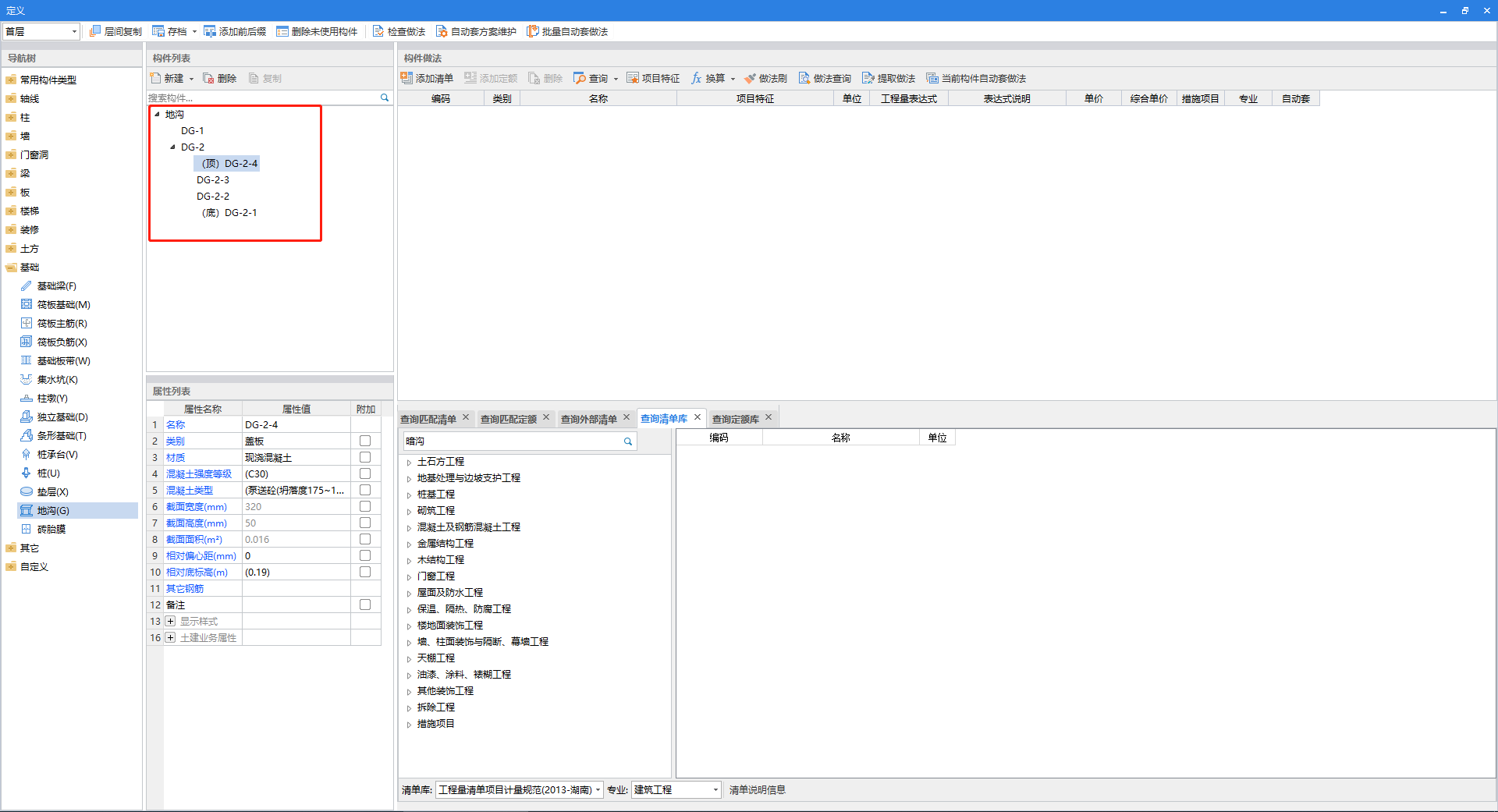Click 批量自动套做法 icon
Screen dimensions: 1498x812
tap(533, 31)
